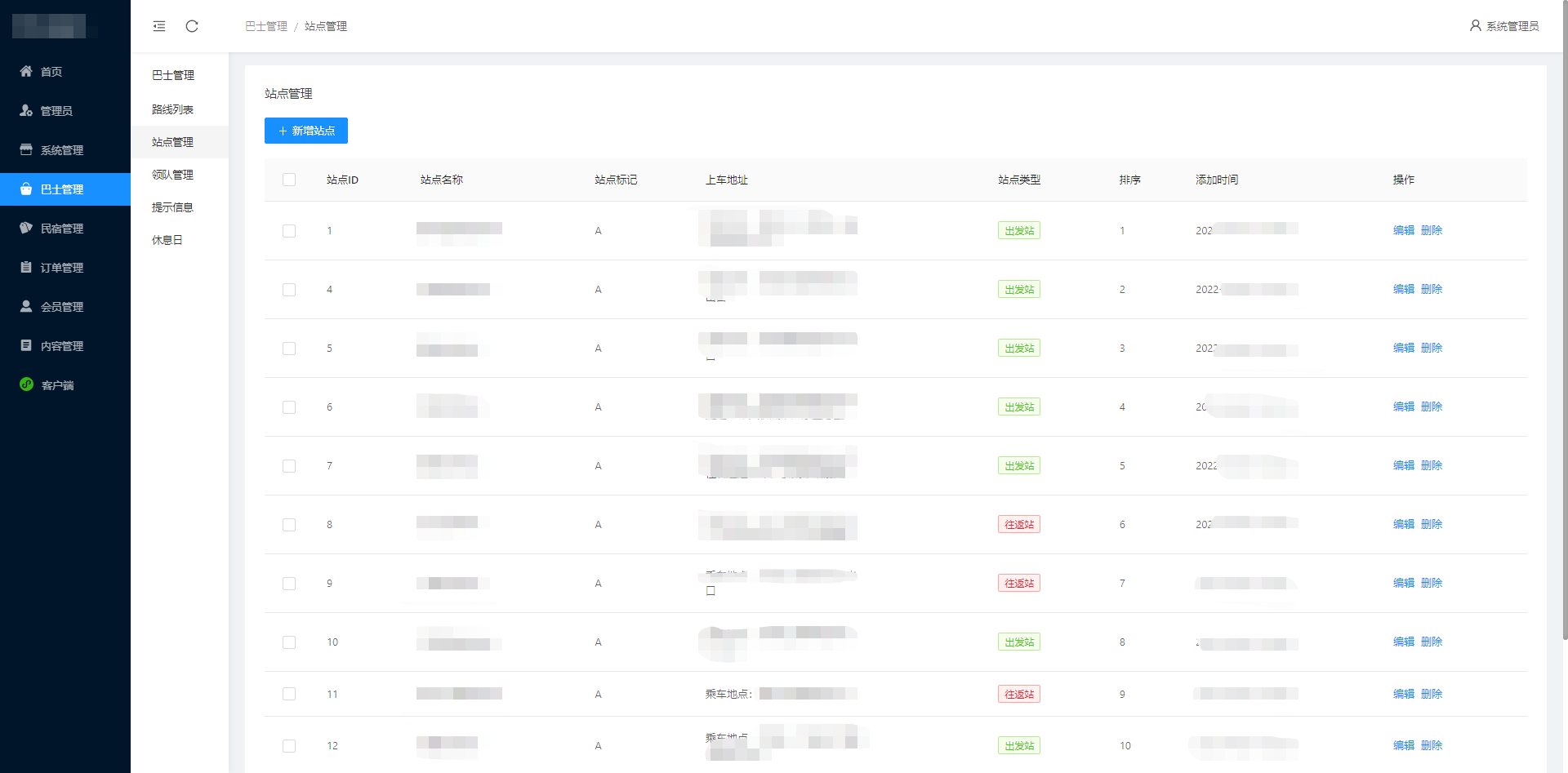This screenshot has height=773, width=1568.
Task: Click the 新增站点 button
Action: click(x=306, y=131)
